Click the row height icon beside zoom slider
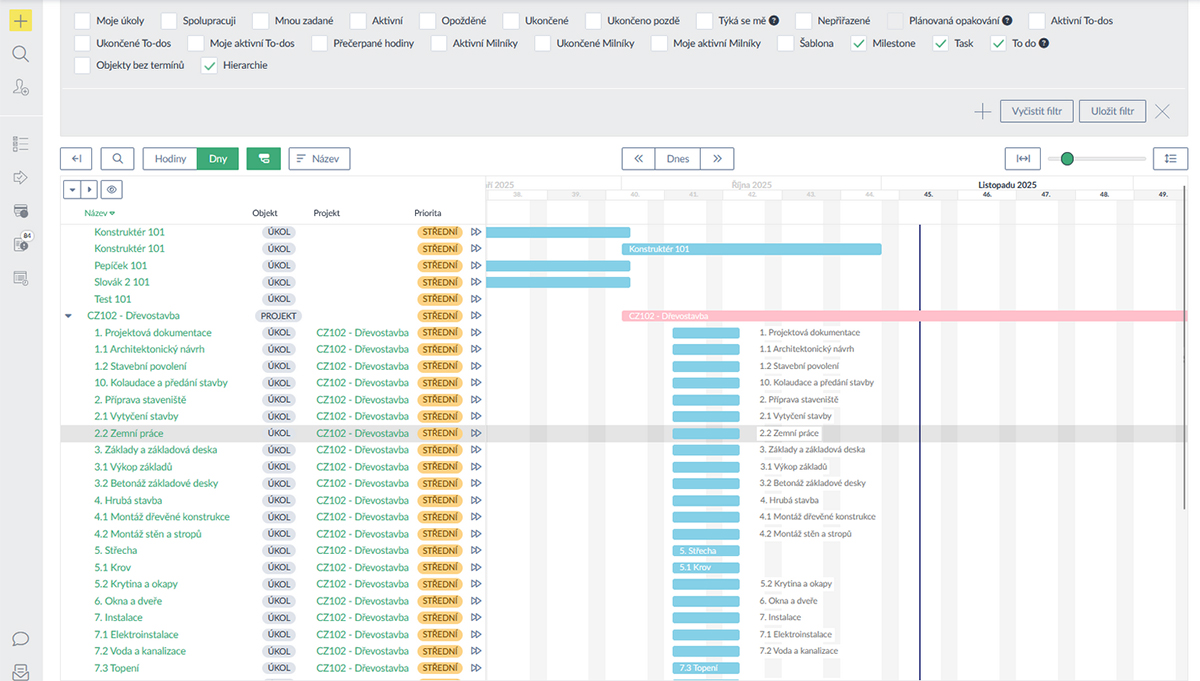1200x681 pixels. [x=1170, y=158]
